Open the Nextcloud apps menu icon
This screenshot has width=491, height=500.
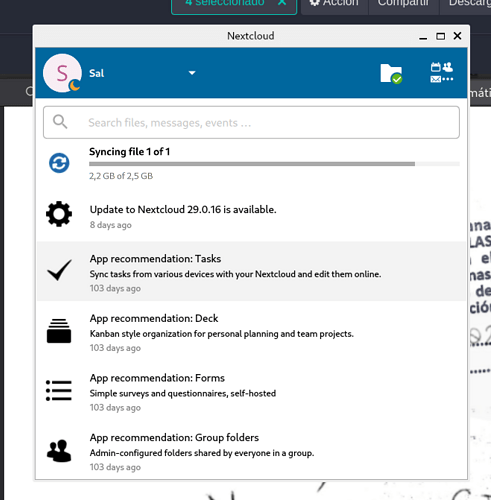click(x=442, y=73)
